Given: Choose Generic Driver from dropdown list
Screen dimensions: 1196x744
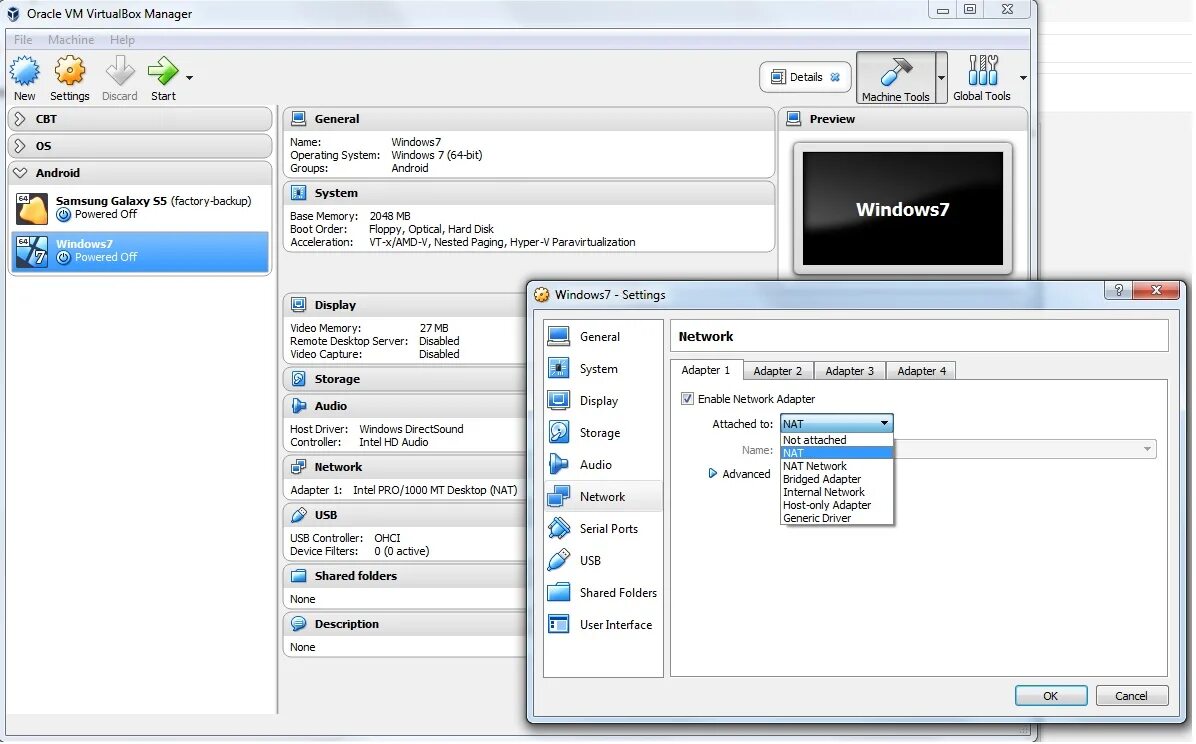Looking at the screenshot, I should pos(837,518).
